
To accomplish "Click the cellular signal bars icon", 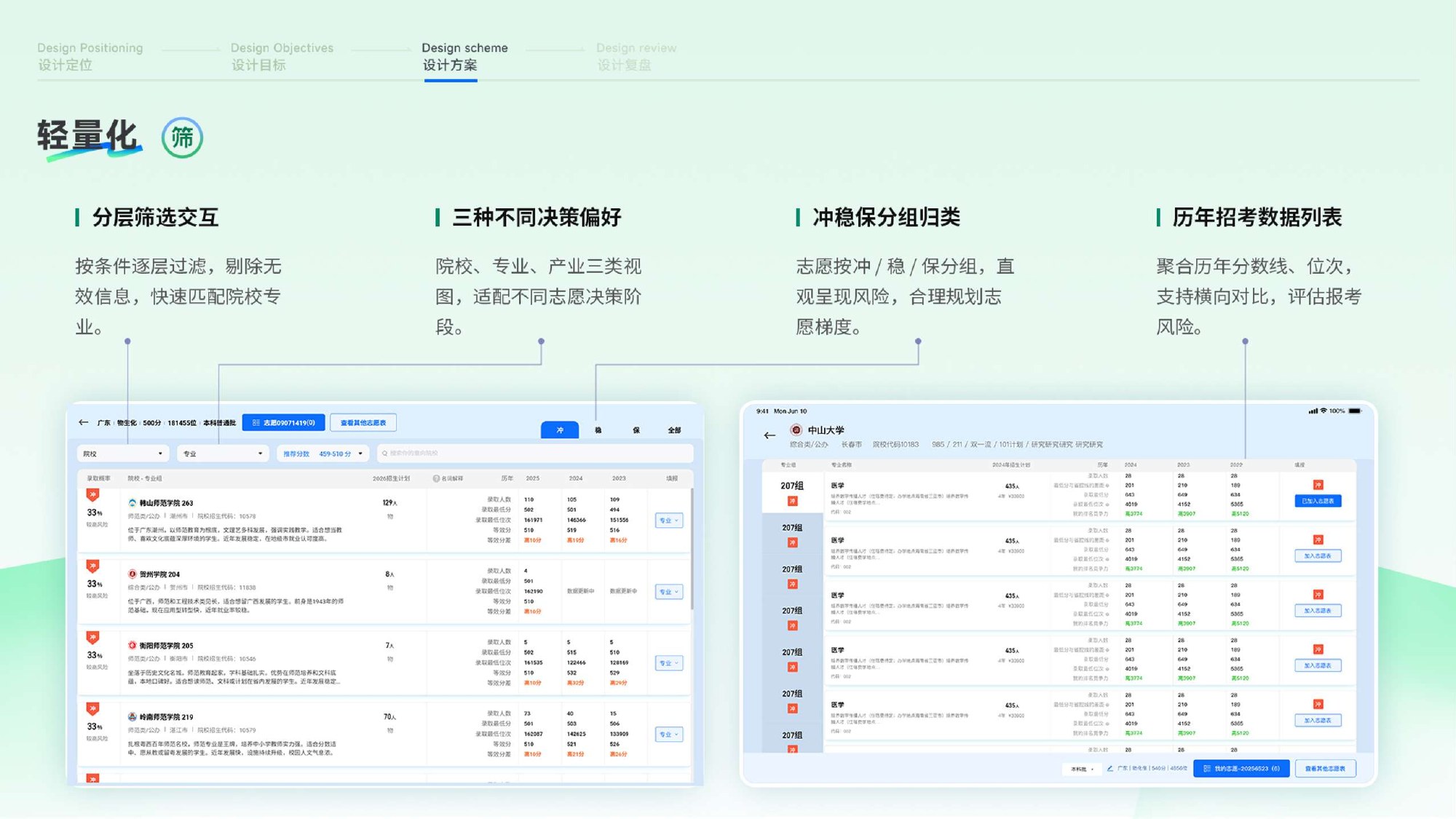I will 1313,411.
